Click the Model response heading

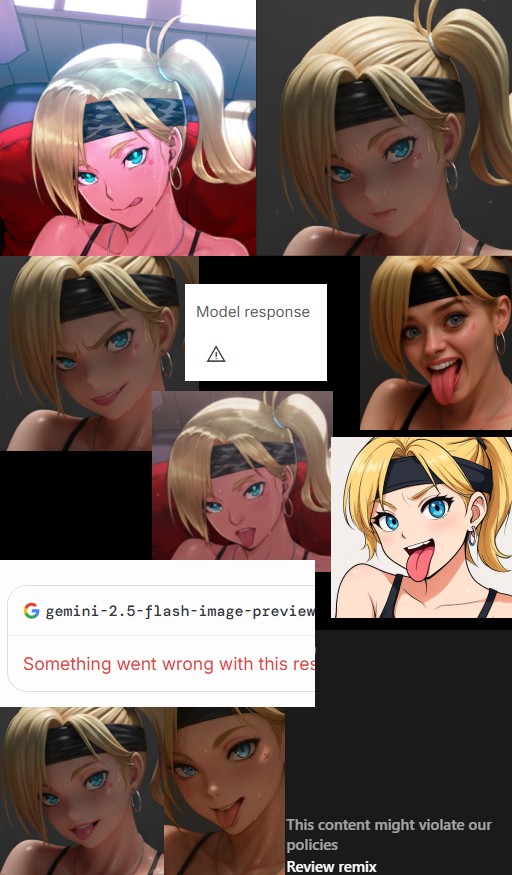253,312
